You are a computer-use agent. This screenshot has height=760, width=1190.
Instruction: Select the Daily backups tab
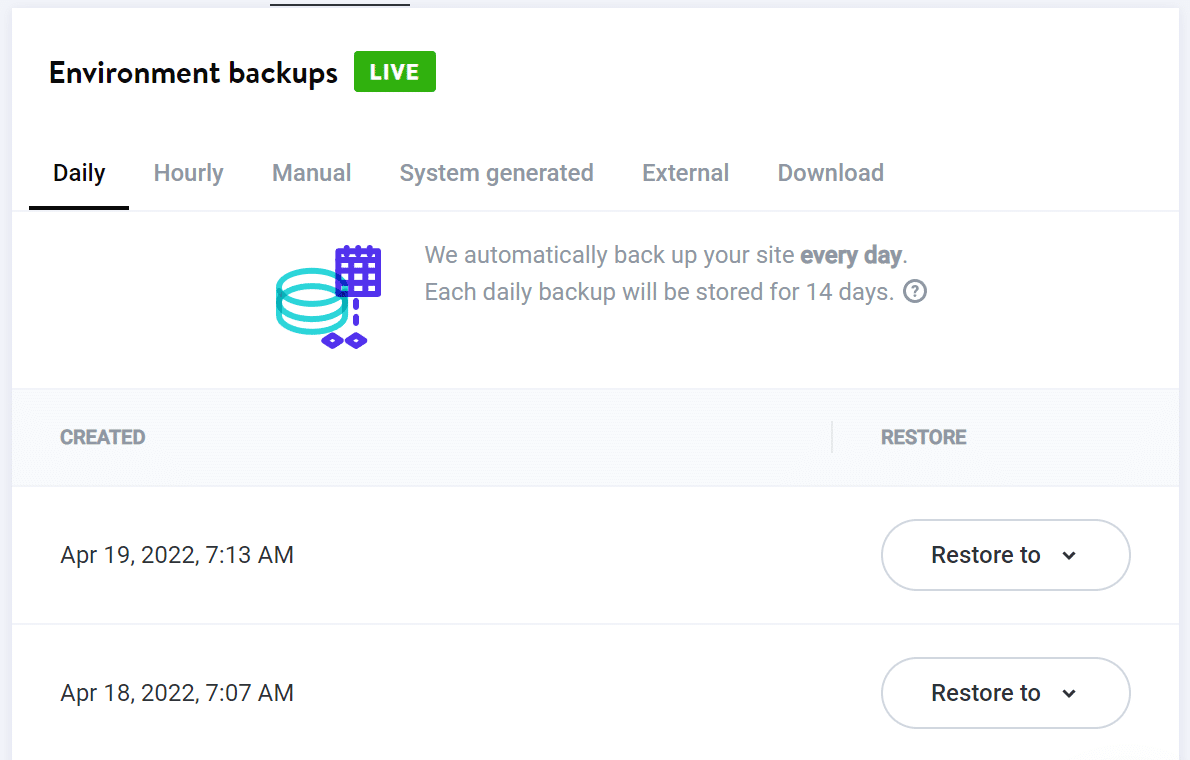point(79,172)
